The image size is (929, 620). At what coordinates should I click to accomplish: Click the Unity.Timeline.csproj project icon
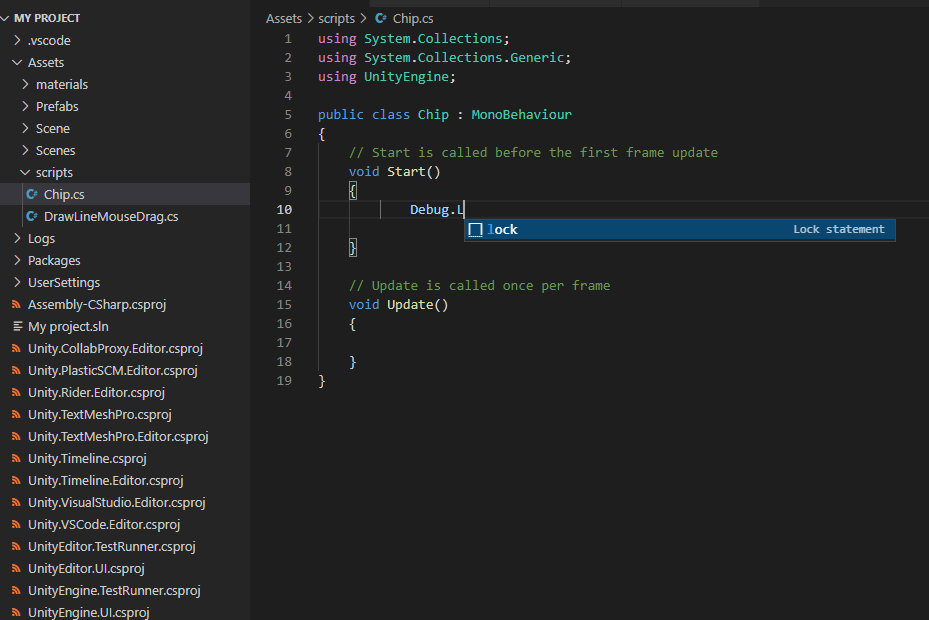tap(17, 458)
